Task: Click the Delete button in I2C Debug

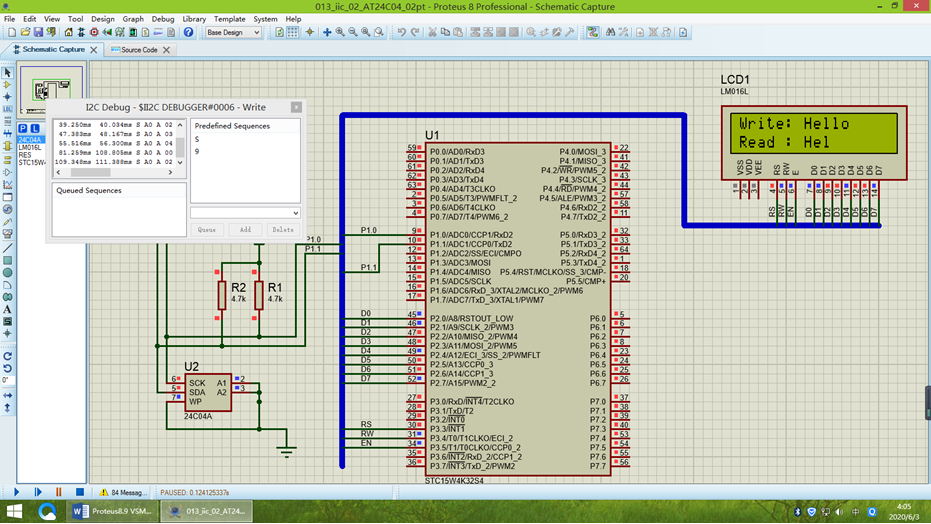Action: tap(283, 230)
